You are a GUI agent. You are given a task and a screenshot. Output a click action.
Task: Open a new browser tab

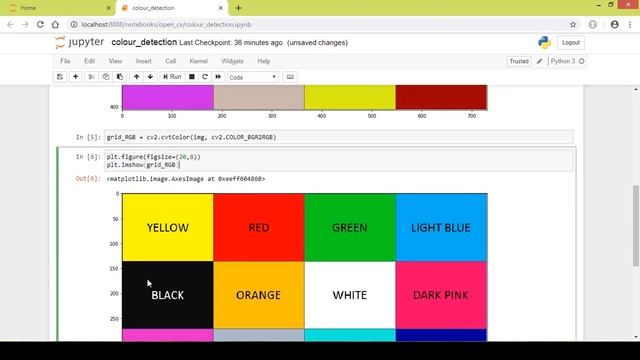click(238, 8)
